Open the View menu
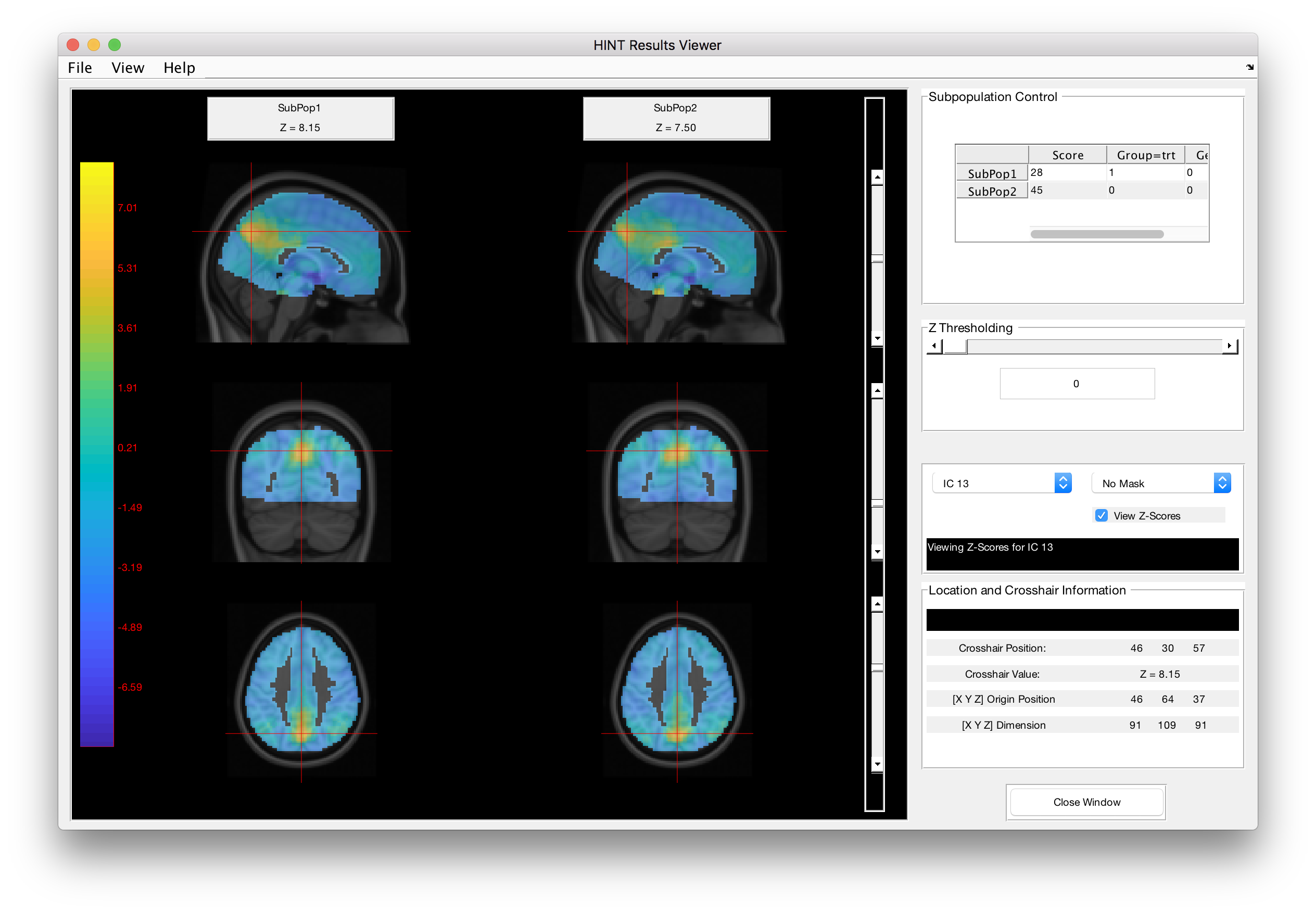 128,68
